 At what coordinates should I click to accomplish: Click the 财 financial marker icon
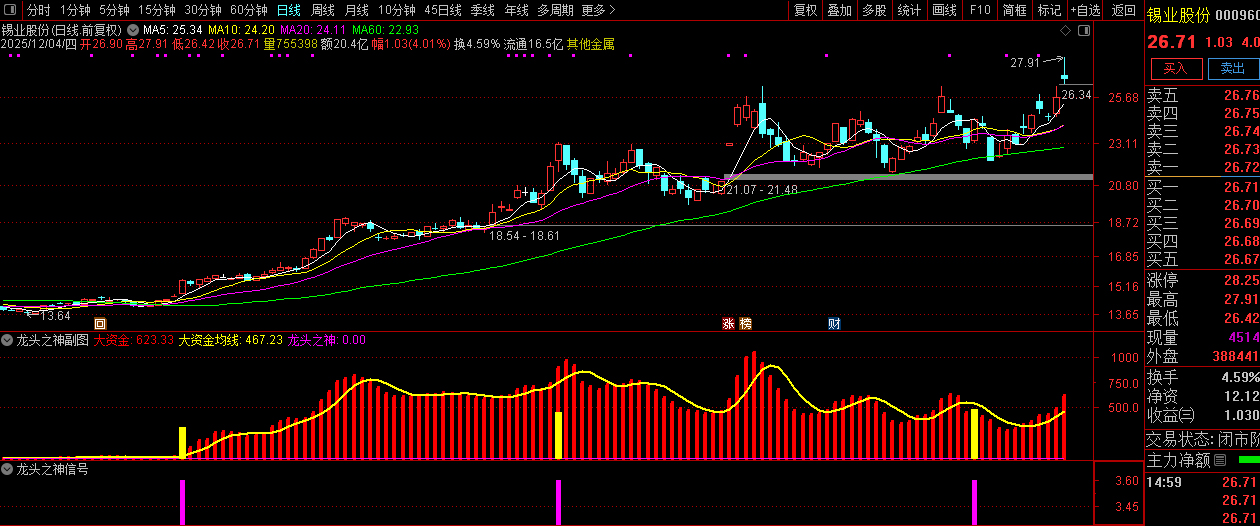point(834,324)
